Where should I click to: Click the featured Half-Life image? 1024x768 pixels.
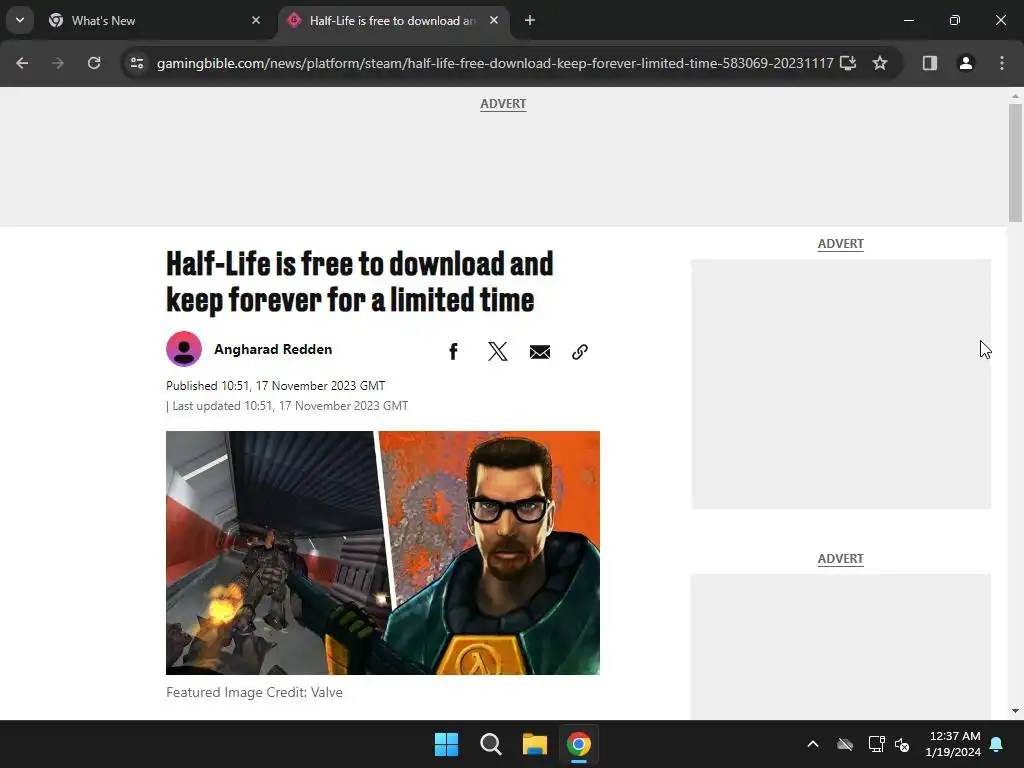click(x=383, y=552)
